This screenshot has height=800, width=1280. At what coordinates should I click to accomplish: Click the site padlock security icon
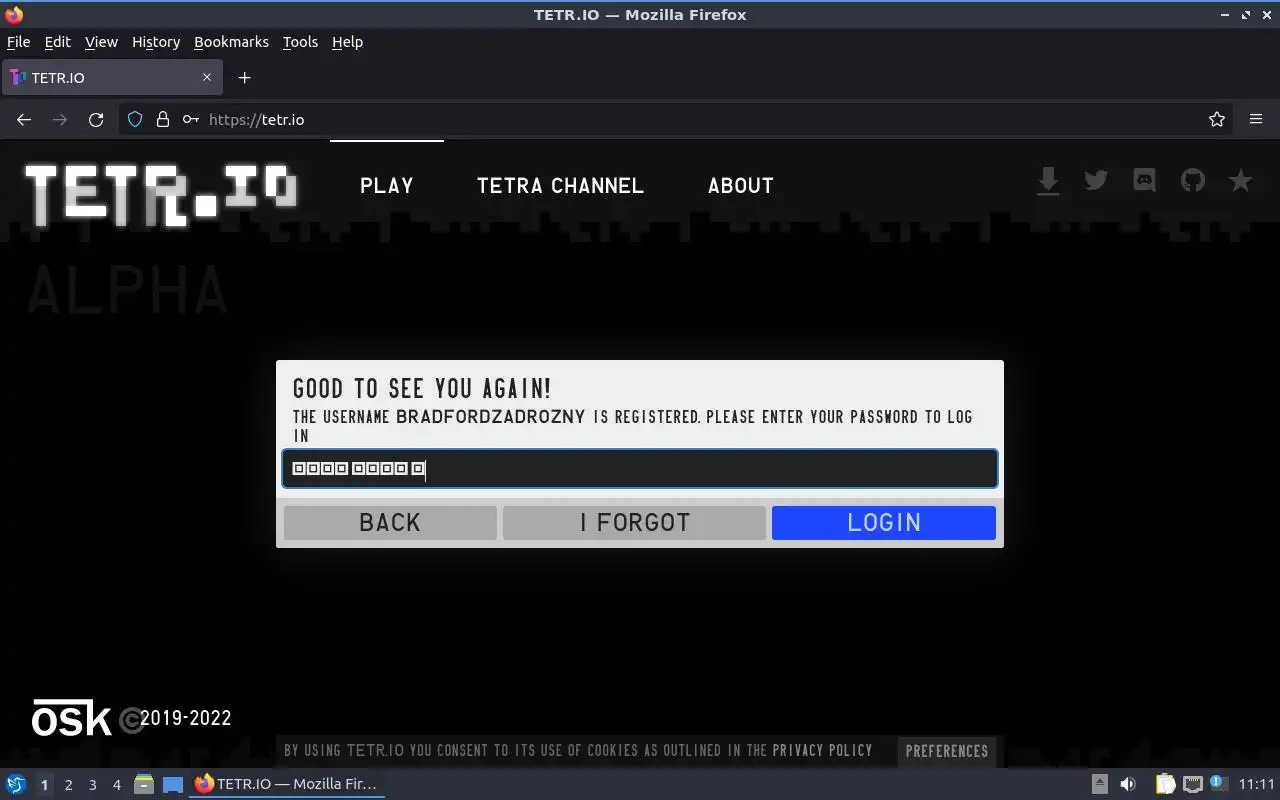click(x=163, y=119)
